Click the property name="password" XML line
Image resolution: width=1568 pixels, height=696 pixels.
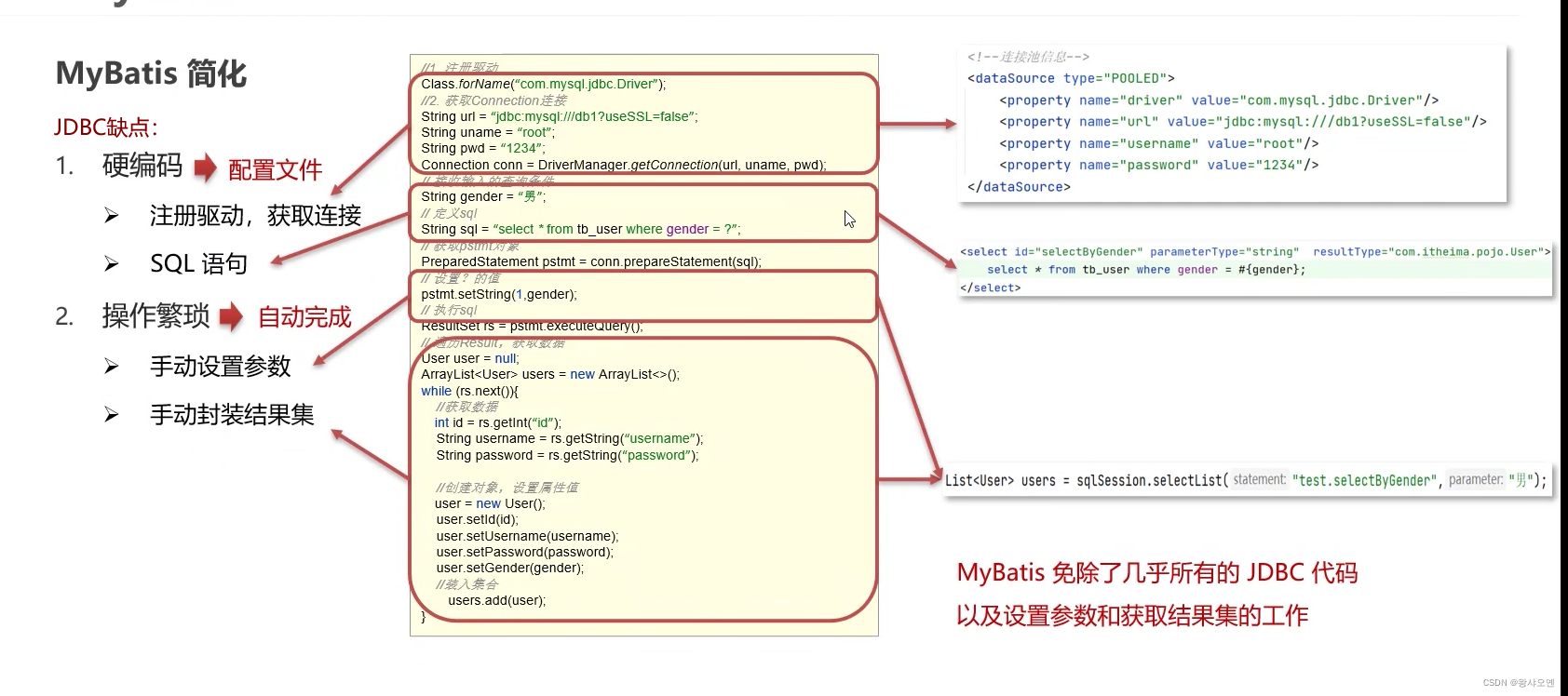(x=1159, y=165)
